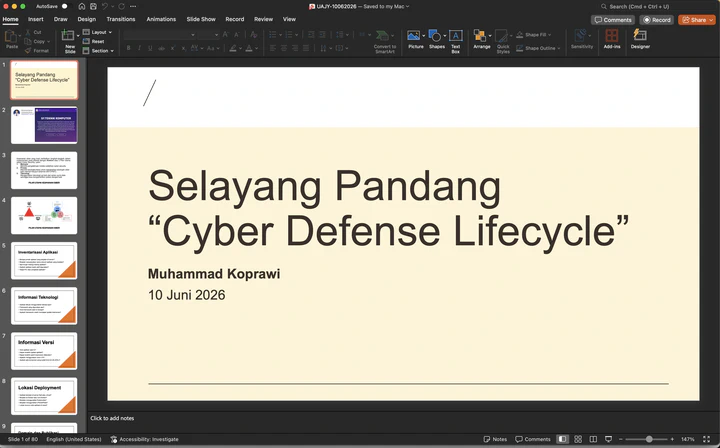
Task: Open the more options ellipsis in the title bar
Action: point(133,6)
